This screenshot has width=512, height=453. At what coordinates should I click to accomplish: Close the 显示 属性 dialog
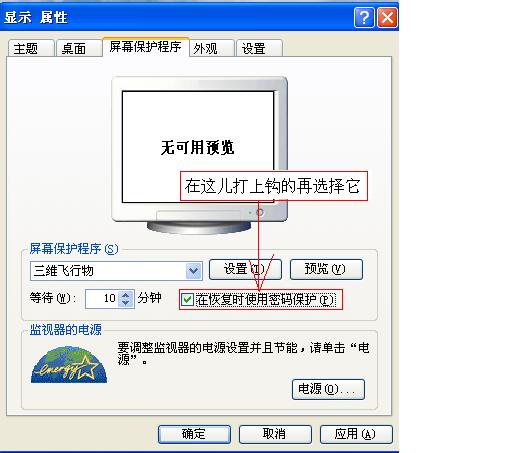point(387,17)
